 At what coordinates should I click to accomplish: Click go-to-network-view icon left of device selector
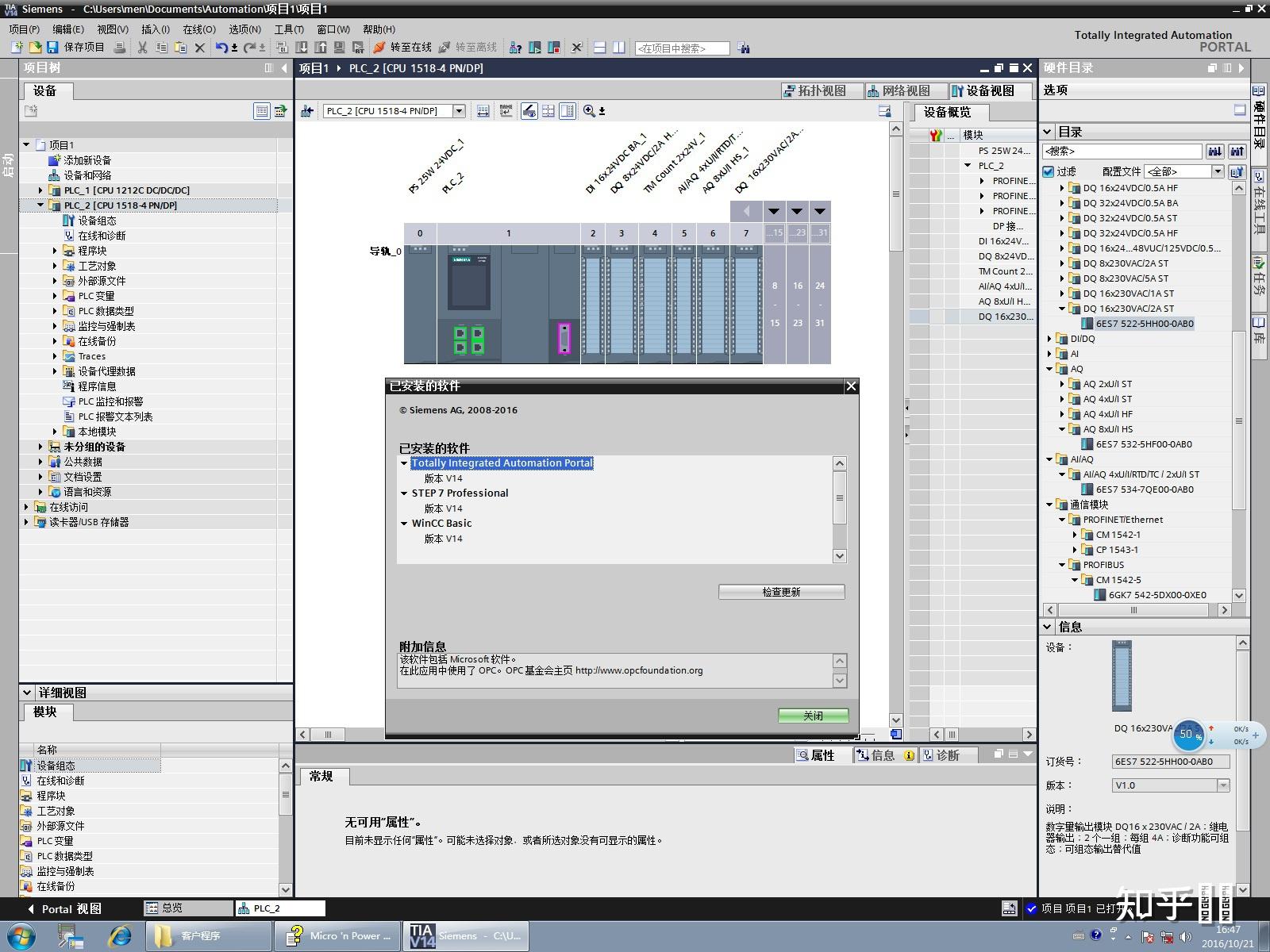307,111
